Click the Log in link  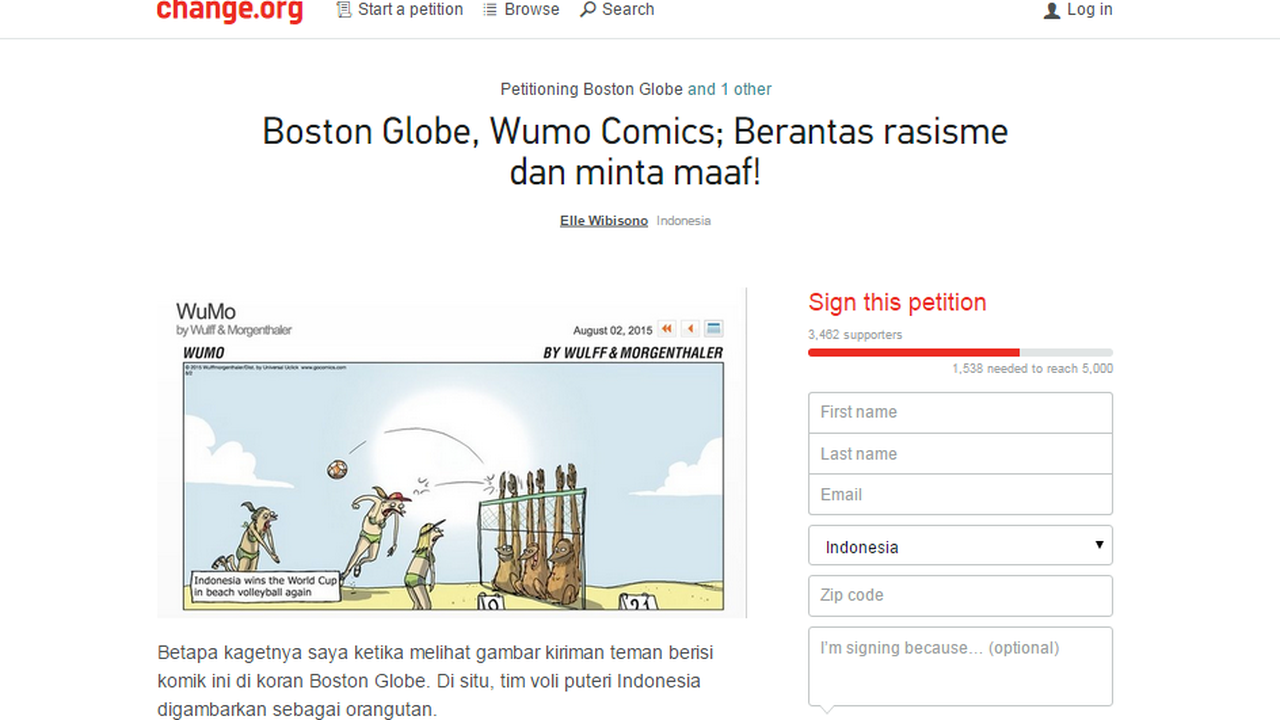click(x=1089, y=10)
